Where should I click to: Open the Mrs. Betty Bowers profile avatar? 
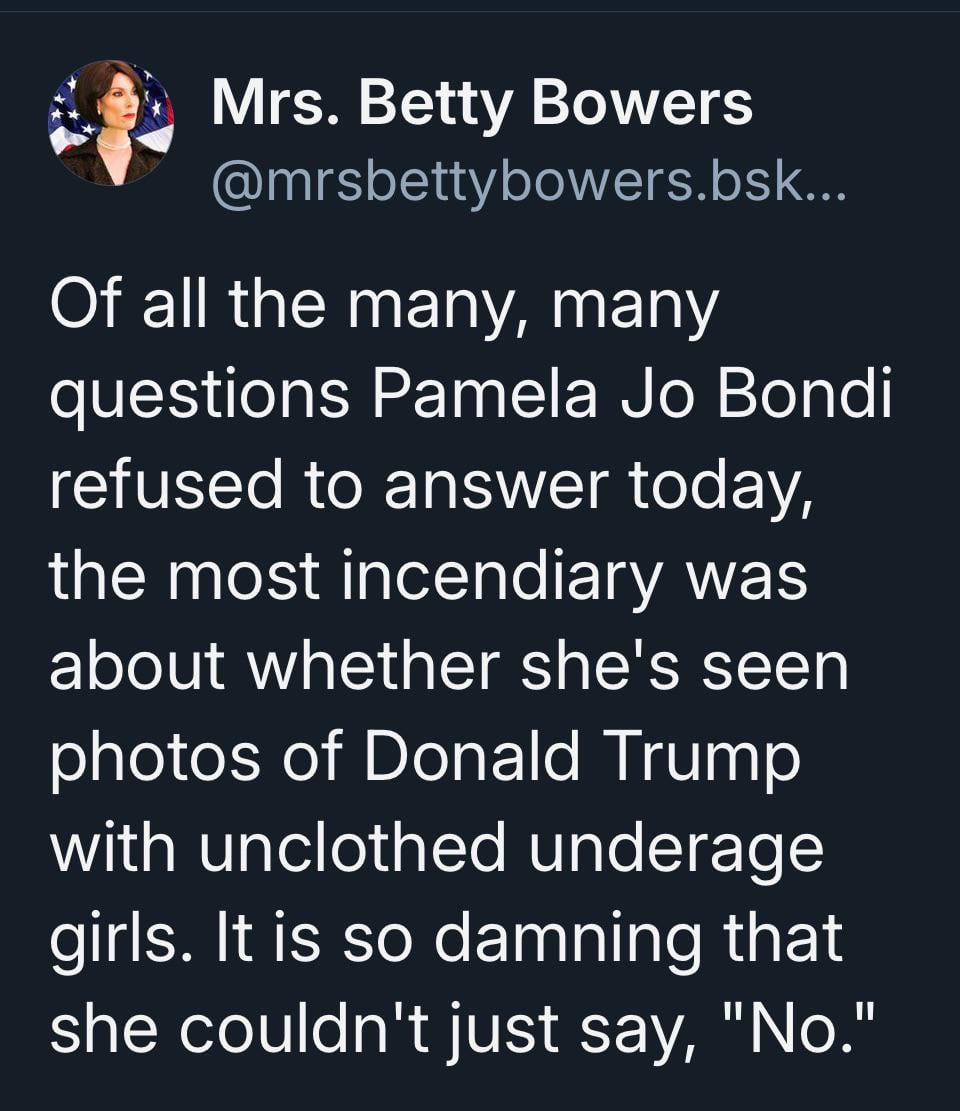(111, 123)
